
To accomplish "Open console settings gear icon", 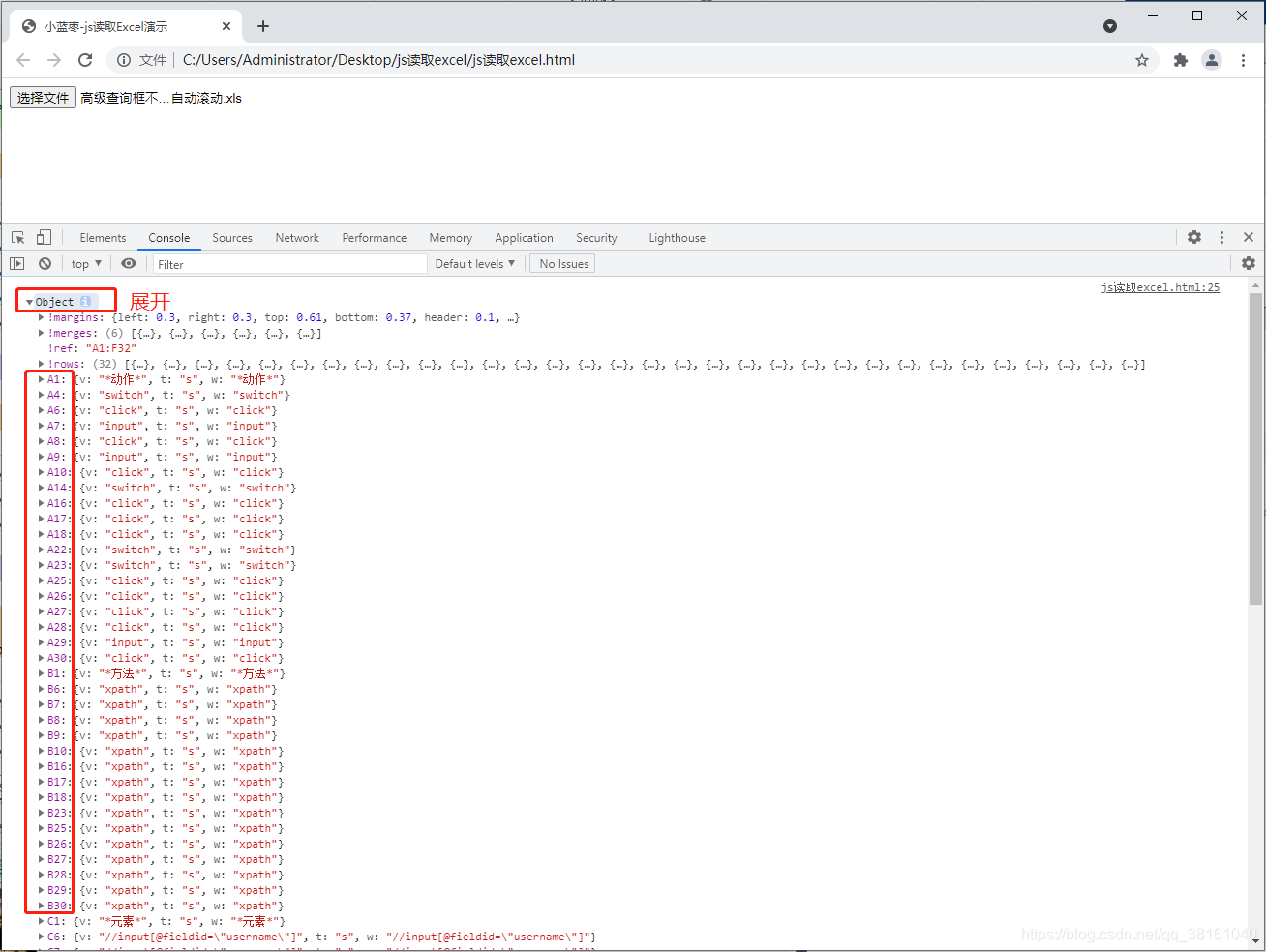I will coord(1249,263).
